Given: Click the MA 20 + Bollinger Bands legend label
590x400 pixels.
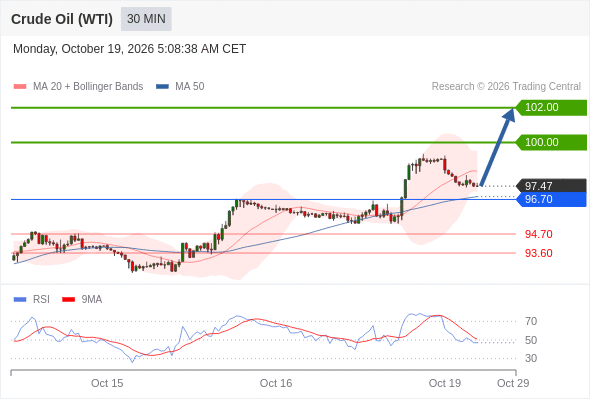Looking at the screenshot, I should [88, 87].
